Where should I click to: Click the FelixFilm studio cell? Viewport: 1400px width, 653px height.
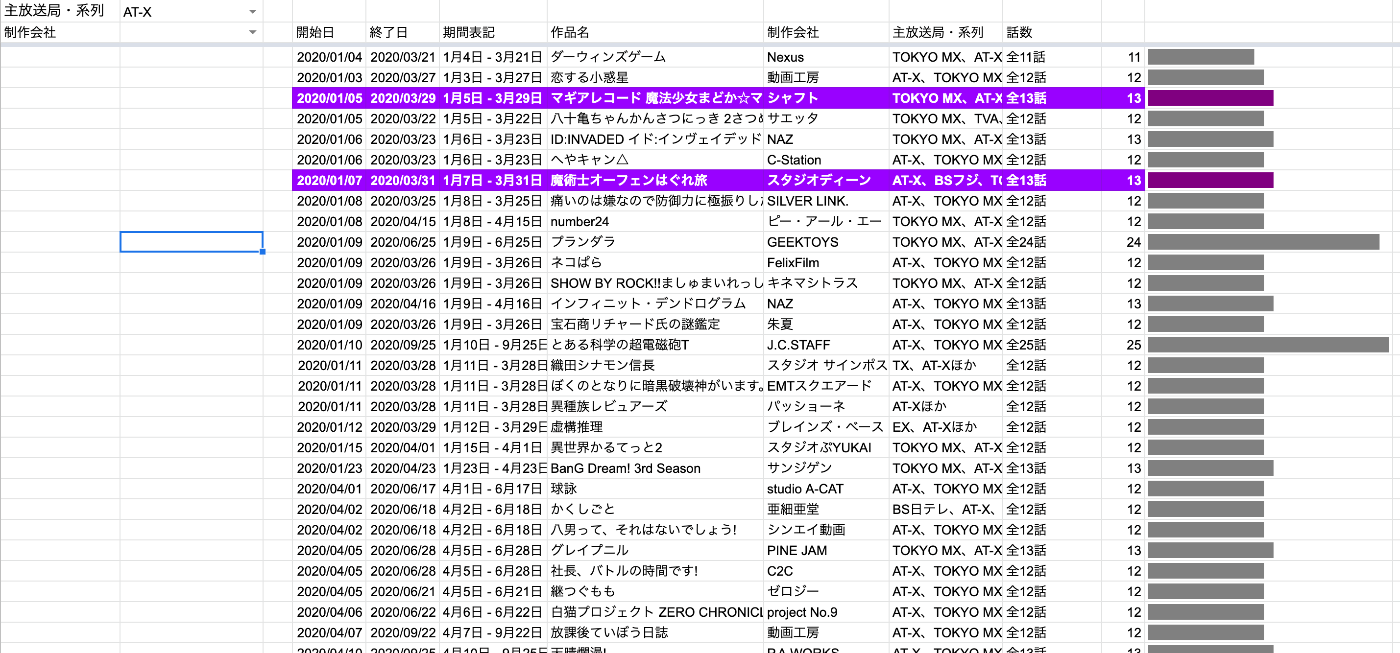(x=826, y=262)
